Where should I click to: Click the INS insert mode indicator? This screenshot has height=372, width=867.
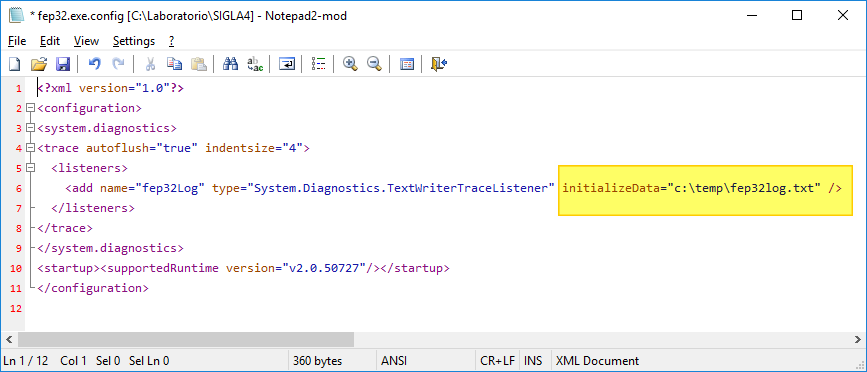(x=533, y=361)
